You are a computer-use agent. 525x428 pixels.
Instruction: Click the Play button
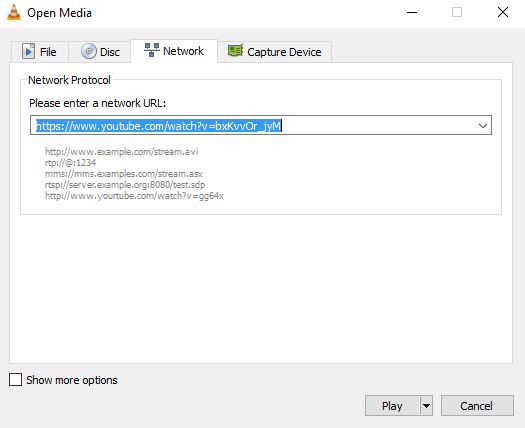(392, 406)
